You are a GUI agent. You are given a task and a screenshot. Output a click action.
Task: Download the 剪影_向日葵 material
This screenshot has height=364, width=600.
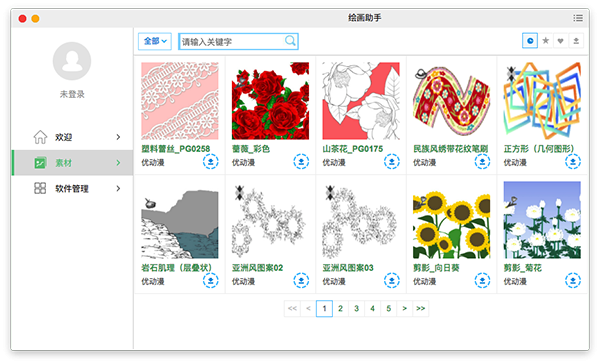click(x=482, y=281)
